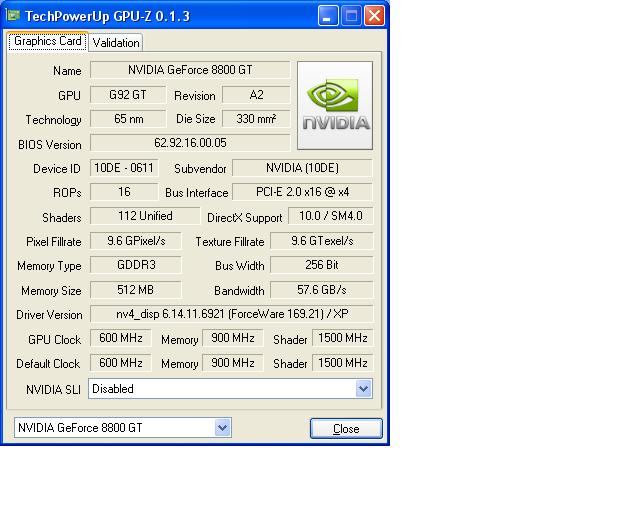Click the GPU-Z title bar app icon
640x512 pixels.
(x=13, y=16)
